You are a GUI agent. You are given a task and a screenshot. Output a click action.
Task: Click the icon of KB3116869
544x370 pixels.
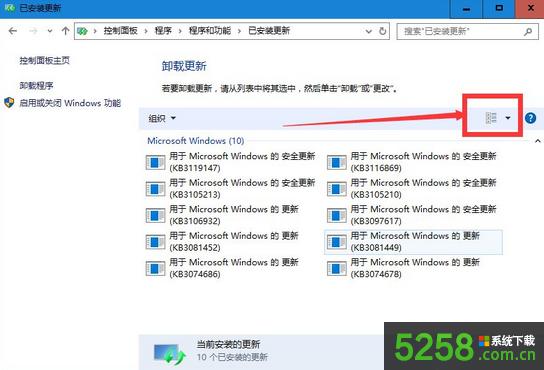click(337, 162)
